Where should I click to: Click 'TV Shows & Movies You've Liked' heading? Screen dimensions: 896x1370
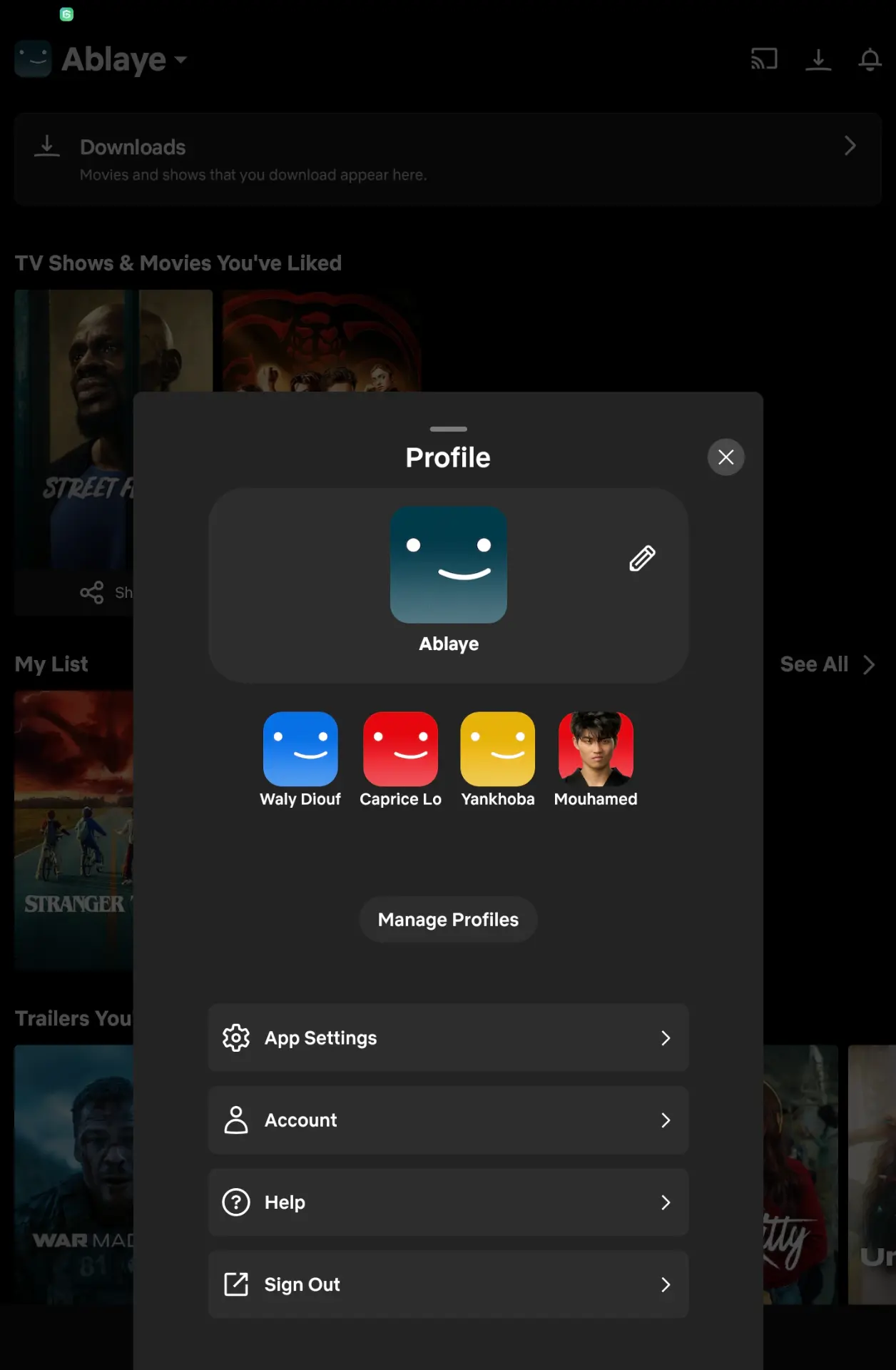pos(178,263)
